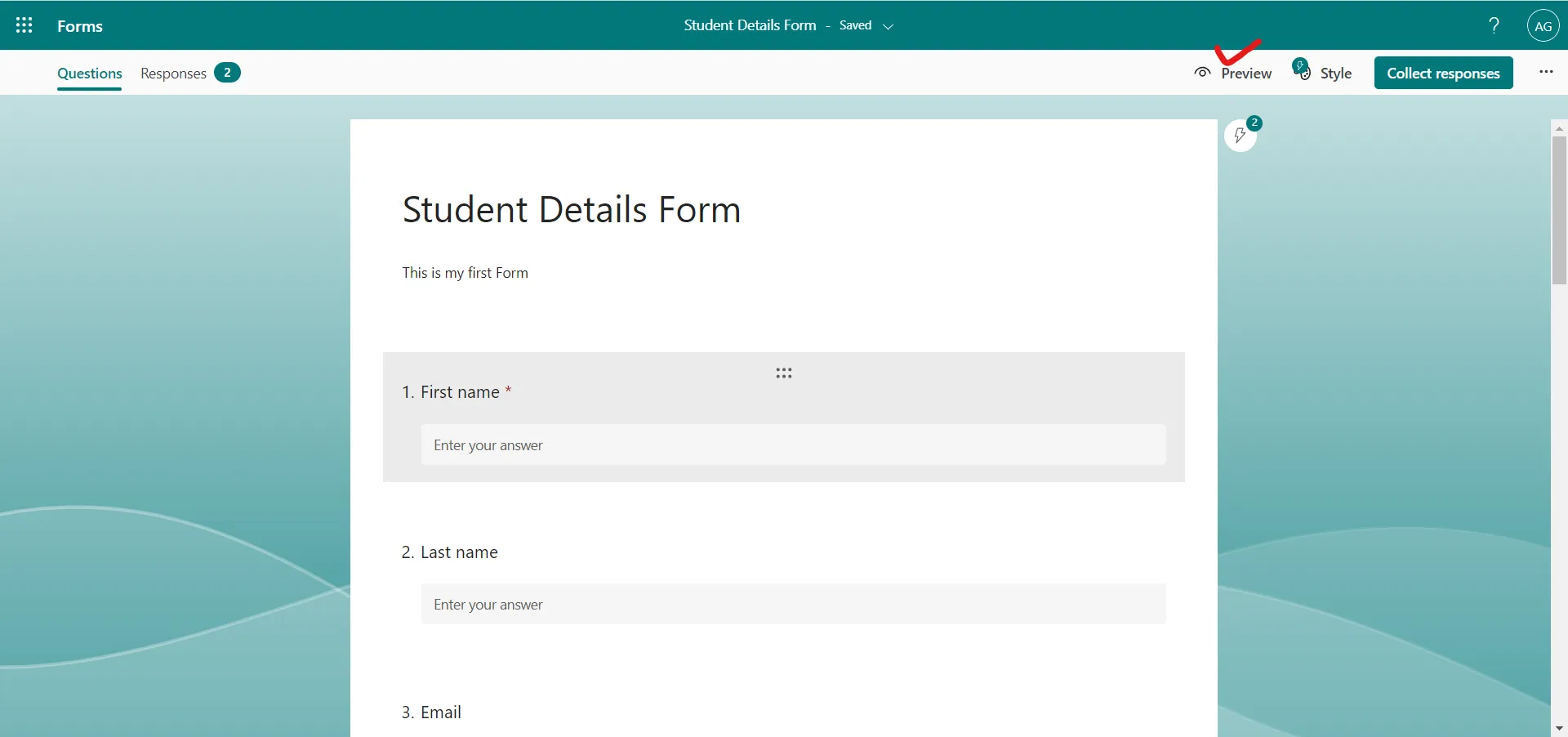Edit the form description text

point(465,272)
